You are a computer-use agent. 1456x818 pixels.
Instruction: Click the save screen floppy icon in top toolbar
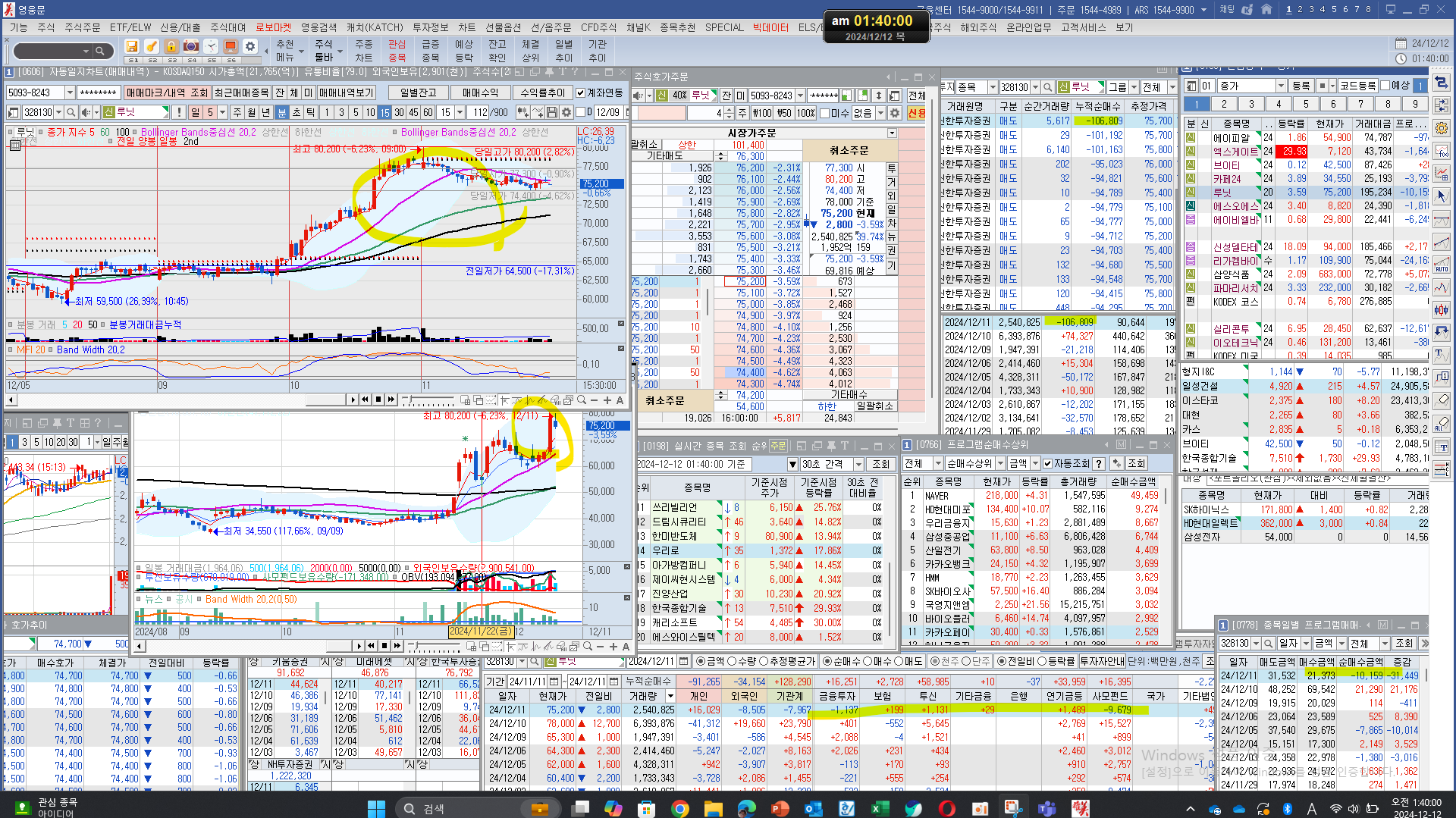(x=132, y=47)
